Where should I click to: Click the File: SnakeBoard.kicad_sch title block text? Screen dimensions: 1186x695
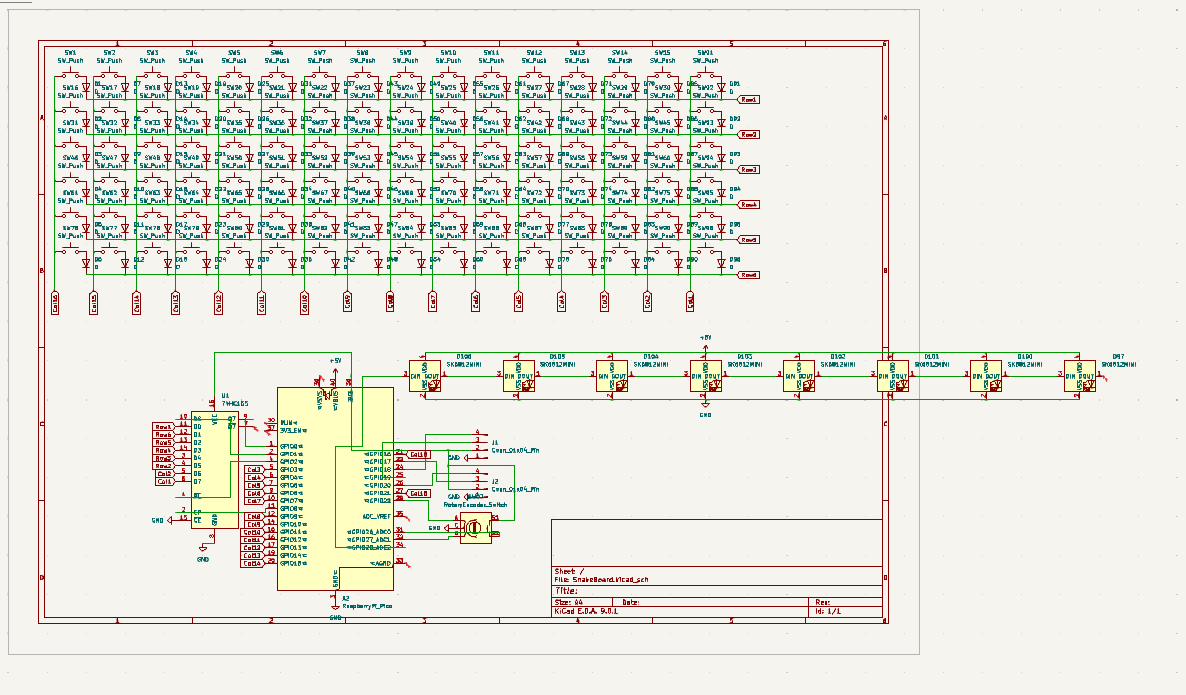tap(605, 579)
